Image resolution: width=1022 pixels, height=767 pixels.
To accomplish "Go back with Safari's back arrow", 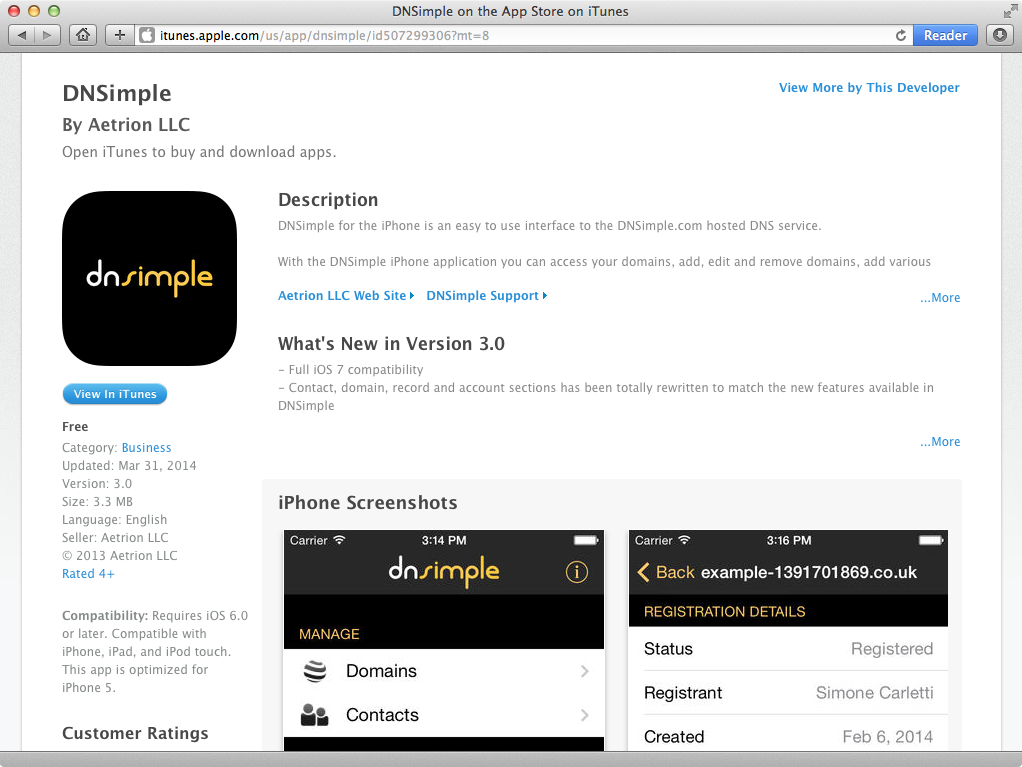I will click(22, 35).
